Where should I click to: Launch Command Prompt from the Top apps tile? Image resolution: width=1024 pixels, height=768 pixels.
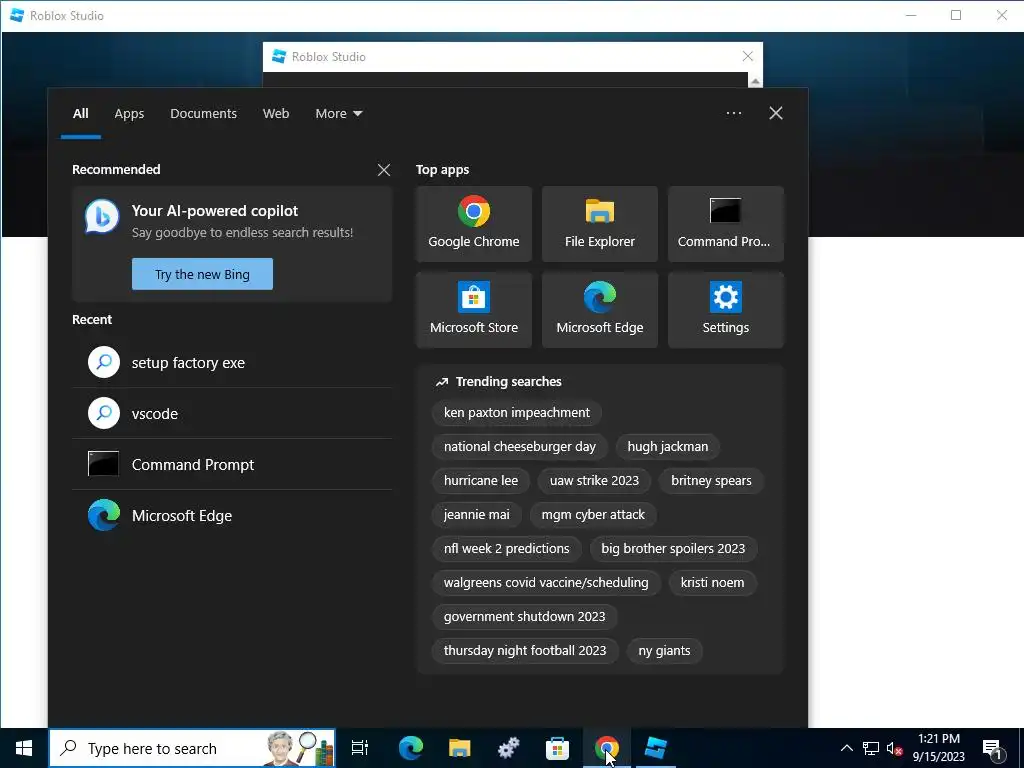[726, 224]
